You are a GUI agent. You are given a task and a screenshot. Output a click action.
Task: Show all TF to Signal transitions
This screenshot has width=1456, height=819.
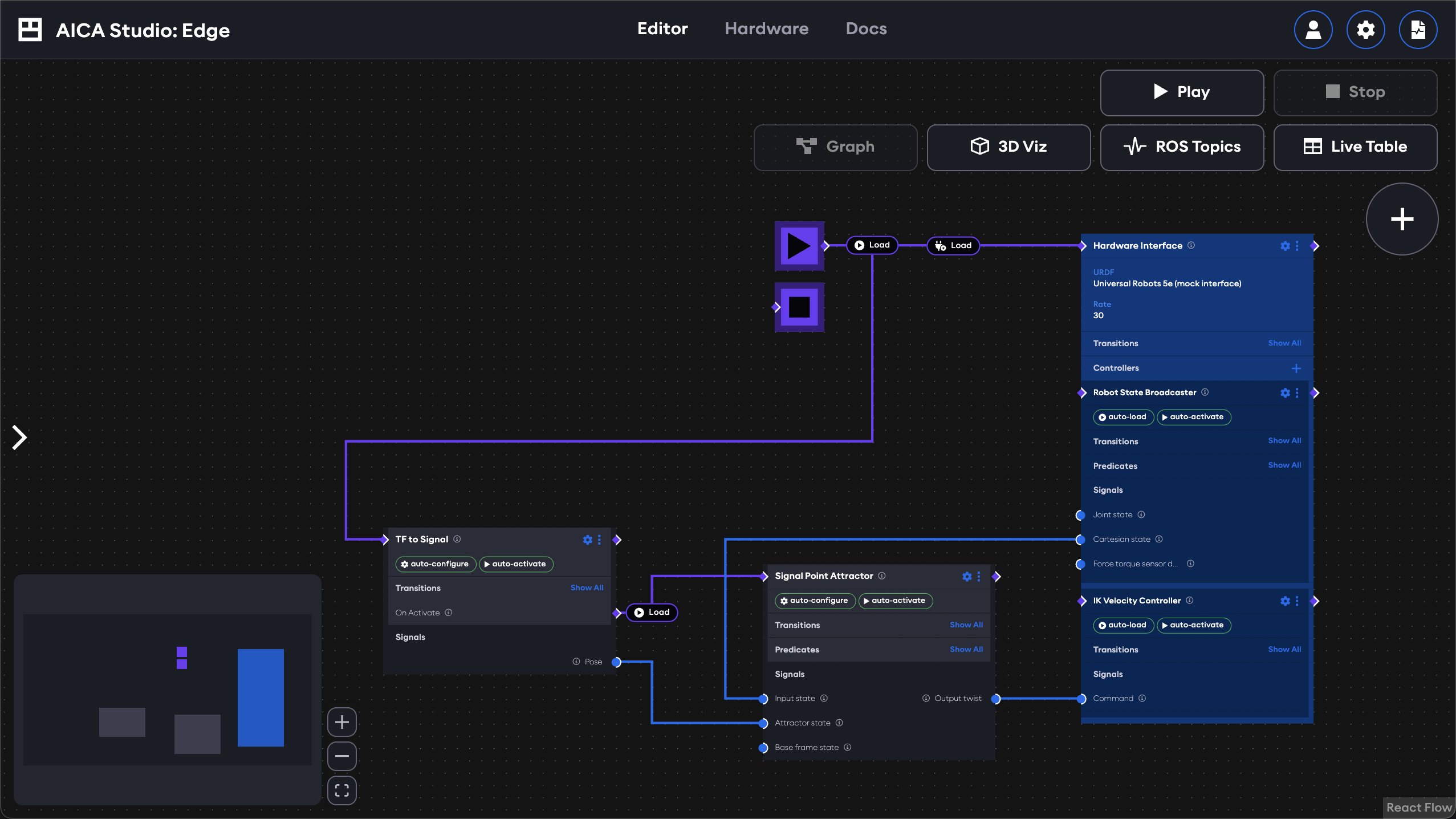[x=587, y=587]
